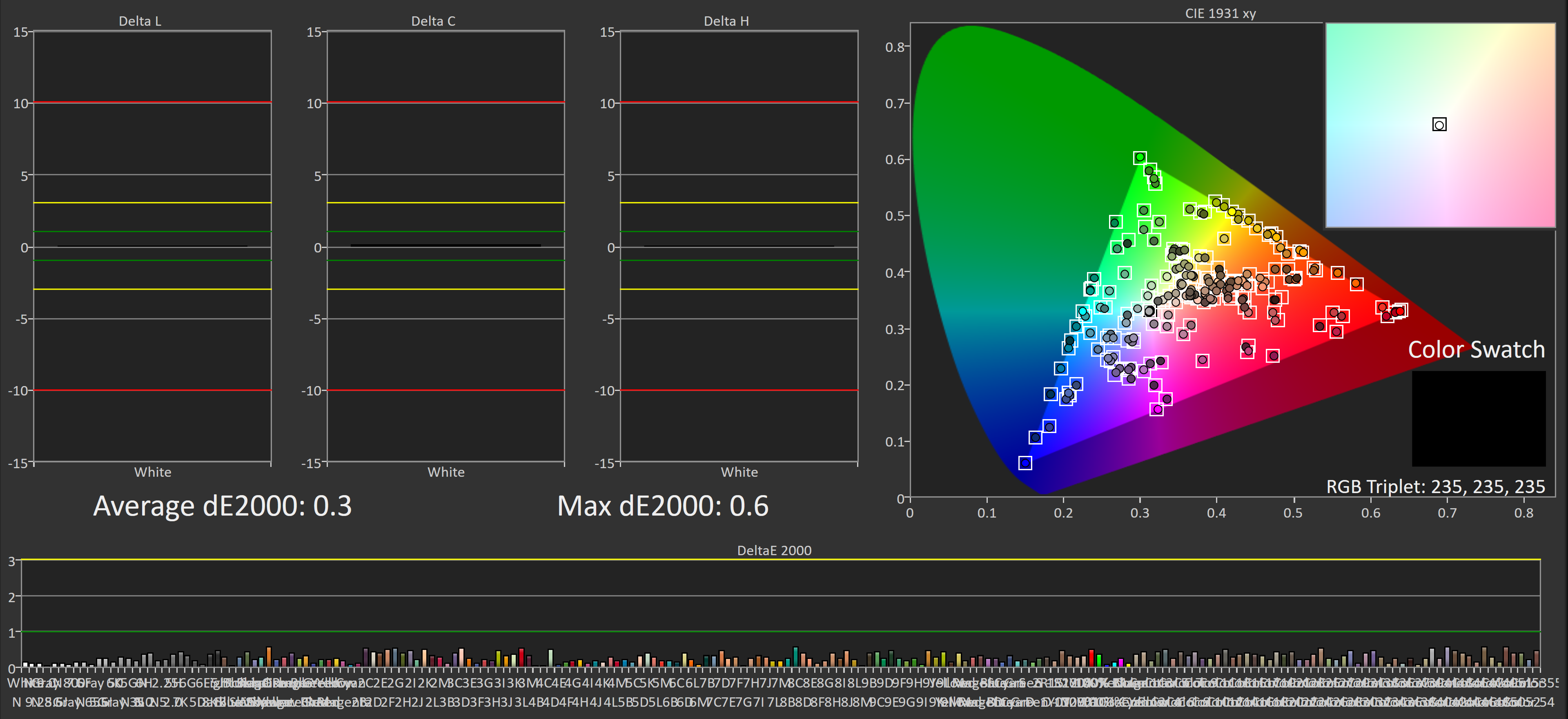Click the pure red bar in DeltaE 2000 chart
Screen dimensions: 1568x719
[1091, 659]
